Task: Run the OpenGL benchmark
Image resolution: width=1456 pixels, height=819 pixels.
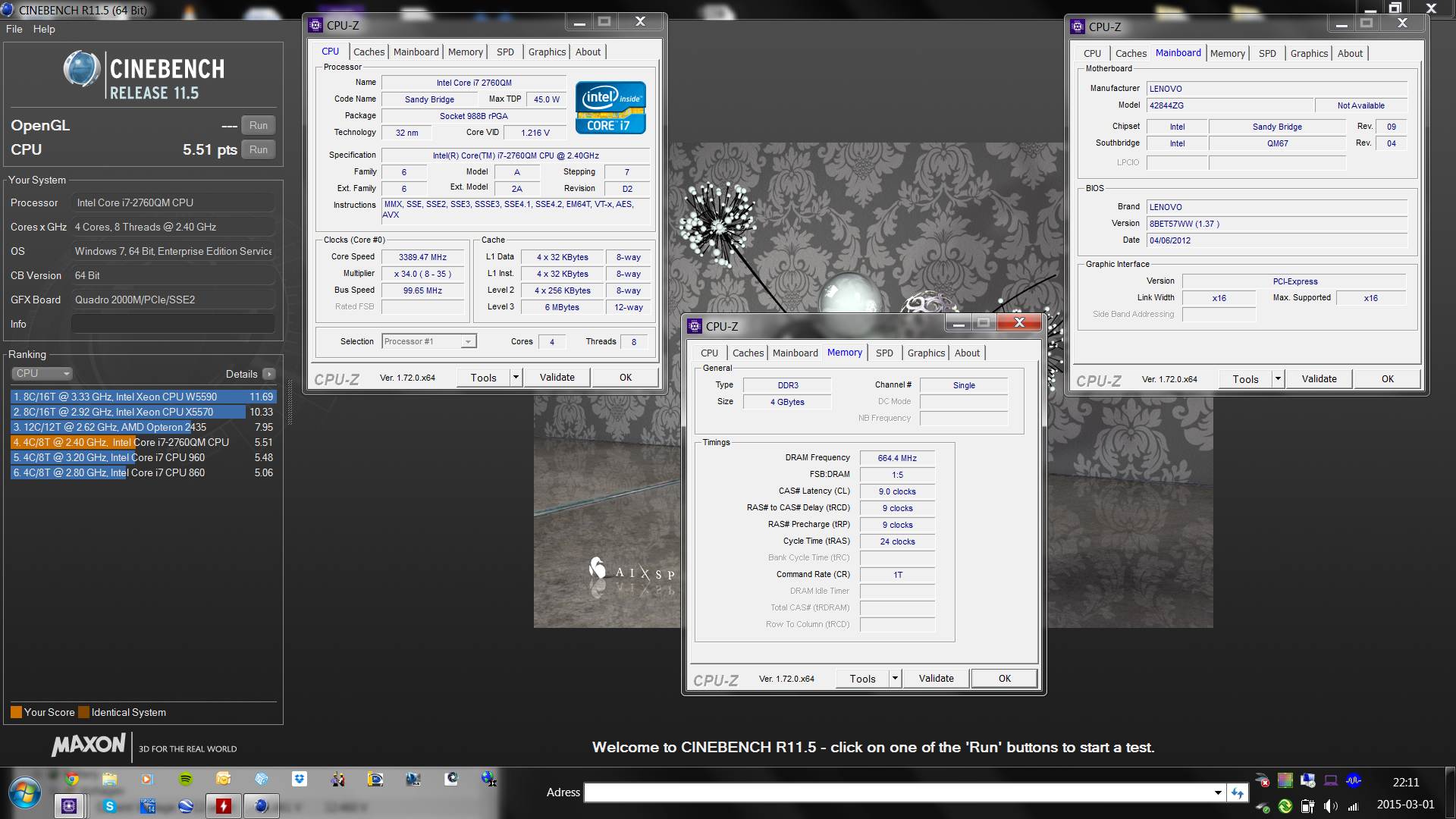Action: pos(259,125)
